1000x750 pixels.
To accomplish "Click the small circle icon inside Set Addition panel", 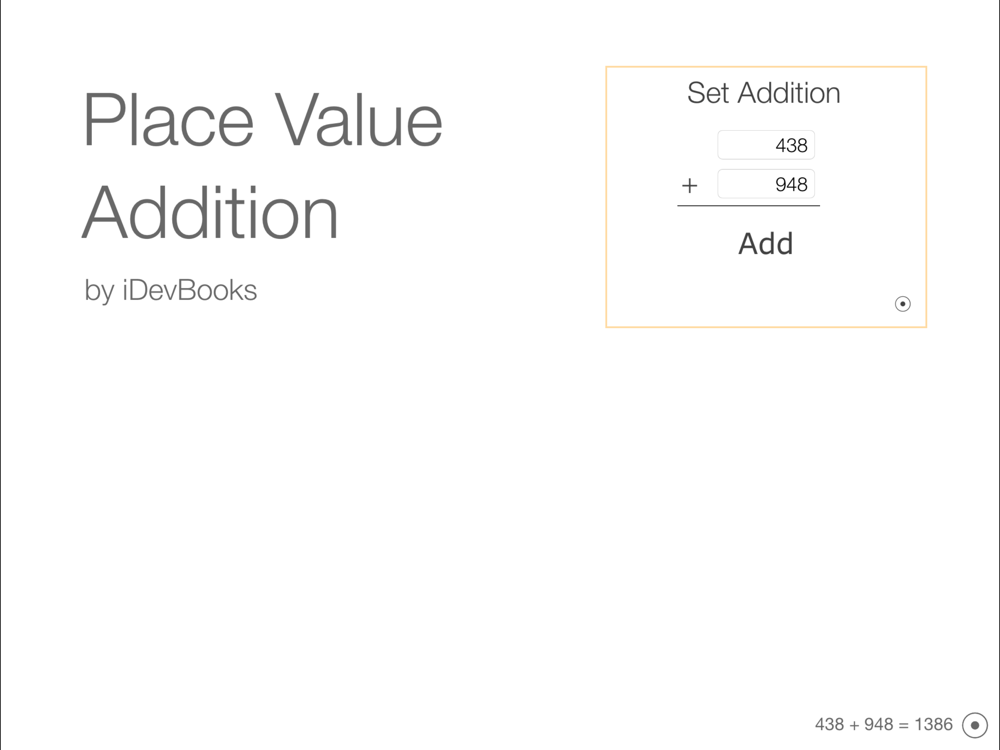I will click(902, 304).
